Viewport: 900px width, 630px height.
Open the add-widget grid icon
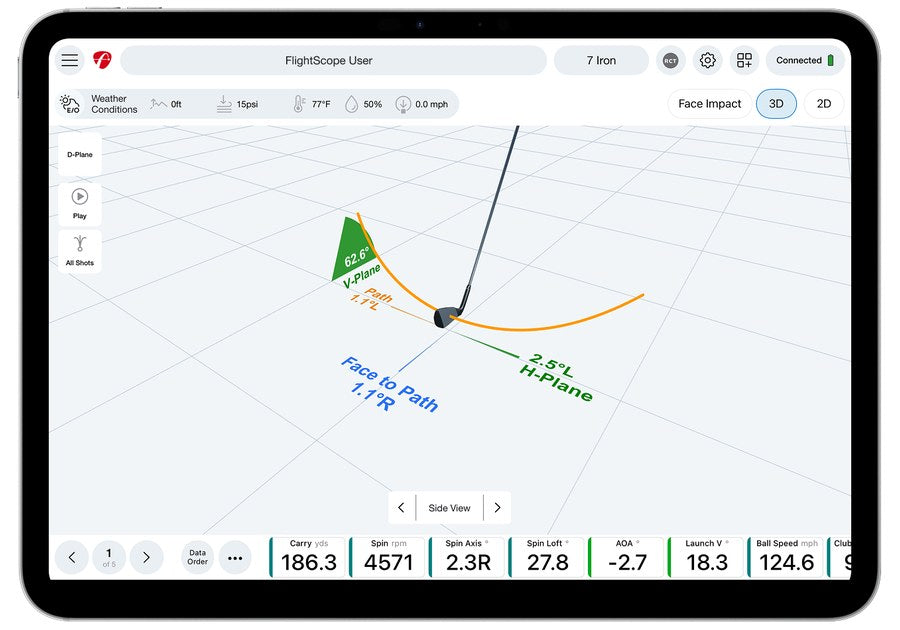point(744,60)
